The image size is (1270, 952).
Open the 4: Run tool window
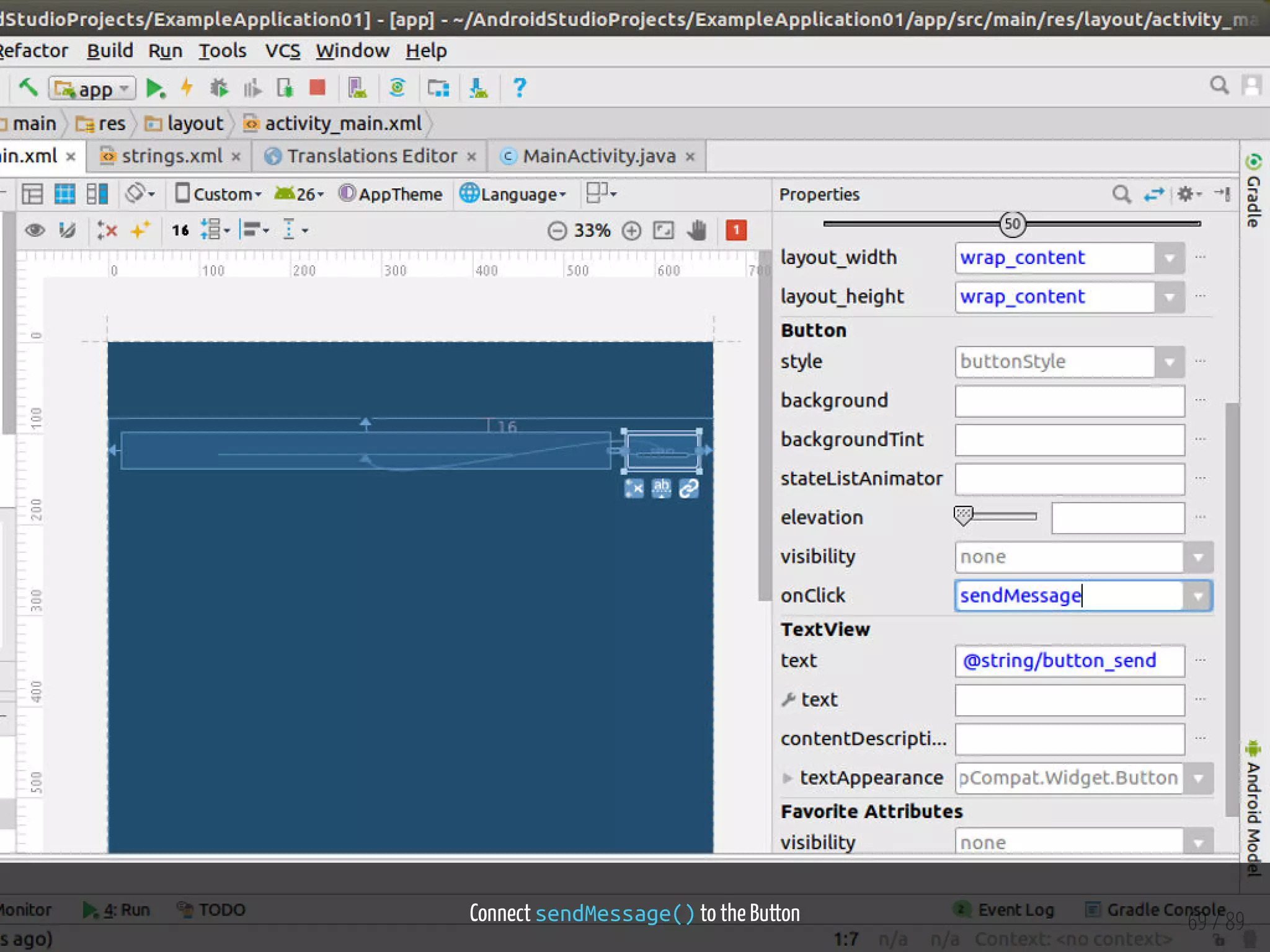click(x=117, y=910)
